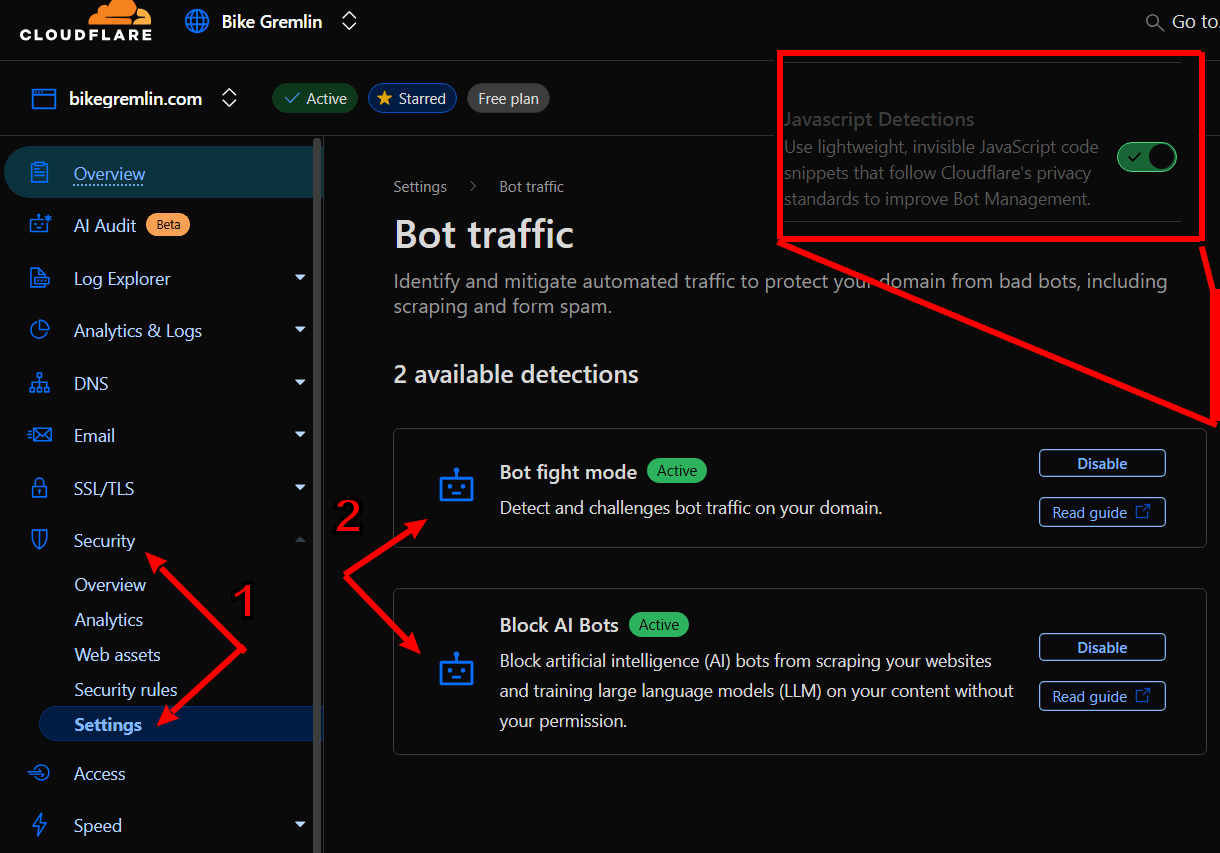Click the Cloudflare logo
Image resolution: width=1220 pixels, height=853 pixels.
[x=86, y=20]
